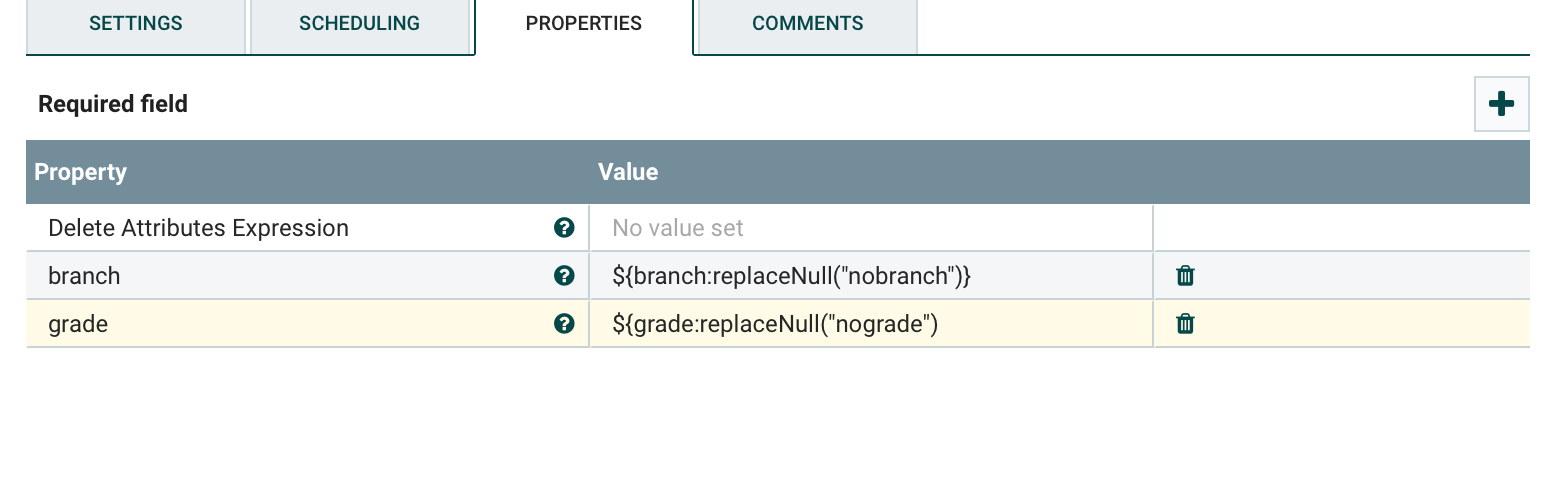The image size is (1554, 490).
Task: Click the help icon beside grade property
Action: coord(564,324)
